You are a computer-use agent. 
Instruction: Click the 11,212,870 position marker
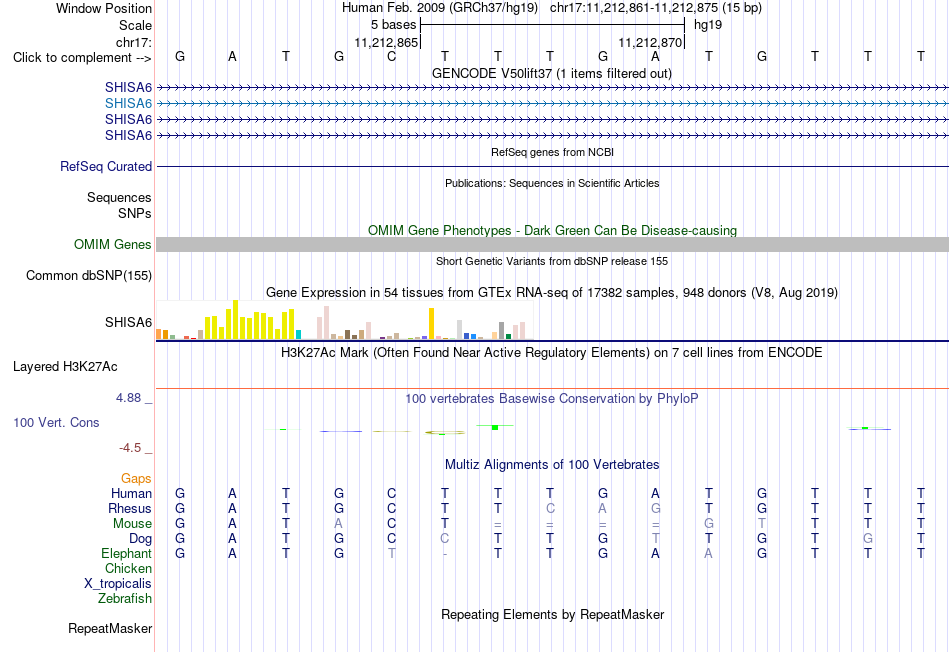tap(651, 42)
